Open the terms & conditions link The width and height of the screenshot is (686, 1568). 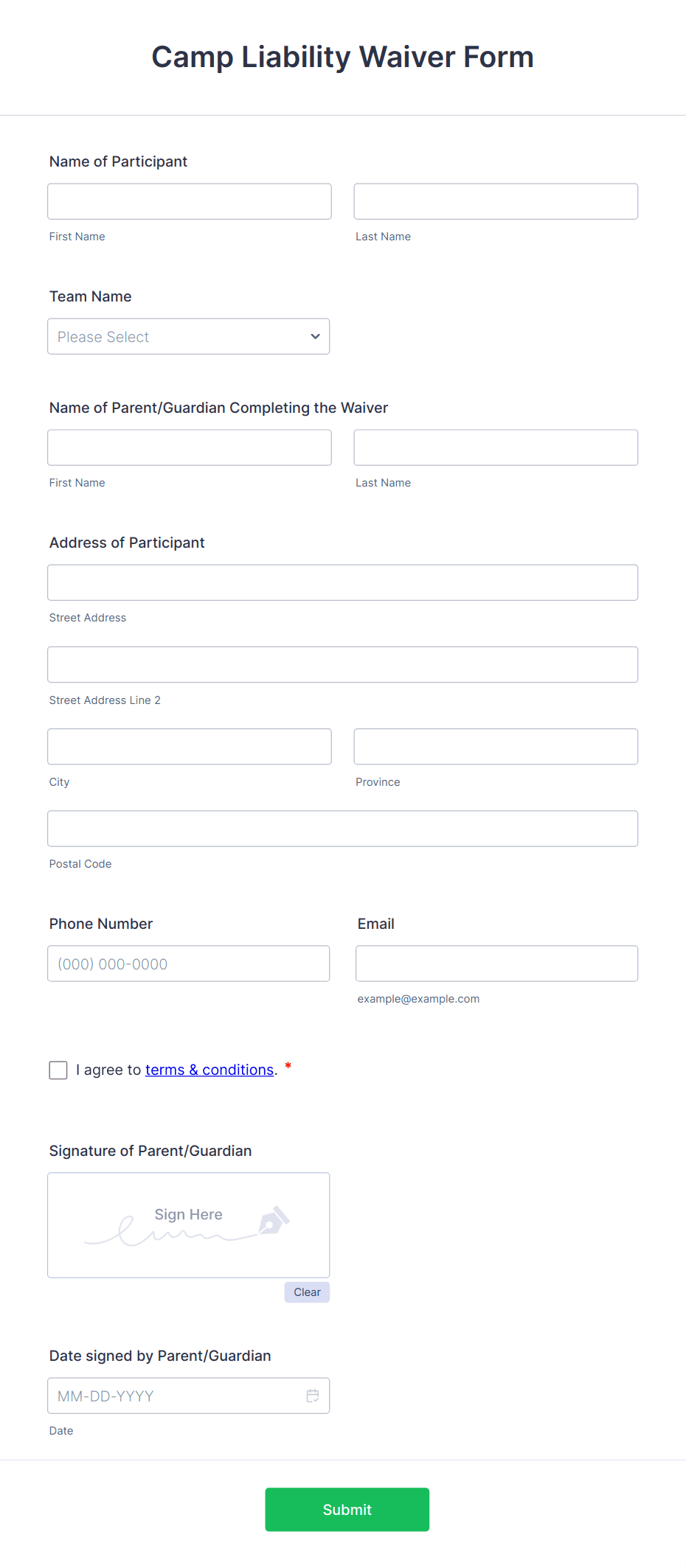[x=209, y=1070]
